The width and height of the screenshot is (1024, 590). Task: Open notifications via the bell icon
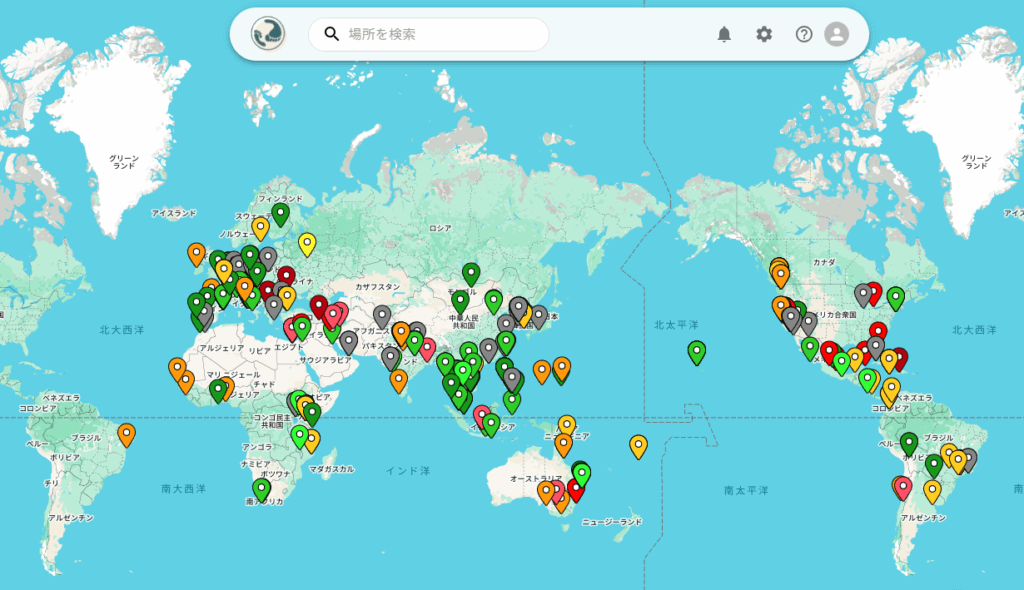724,34
